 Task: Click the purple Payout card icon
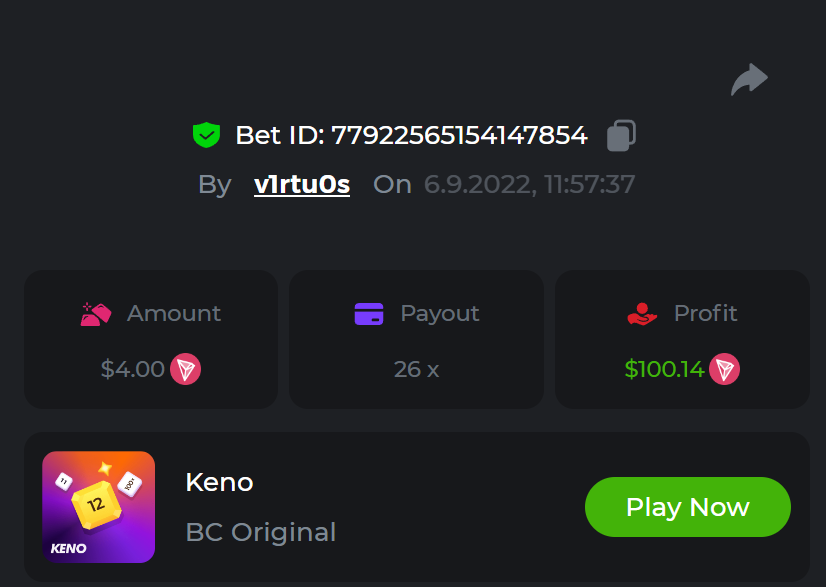click(x=369, y=314)
